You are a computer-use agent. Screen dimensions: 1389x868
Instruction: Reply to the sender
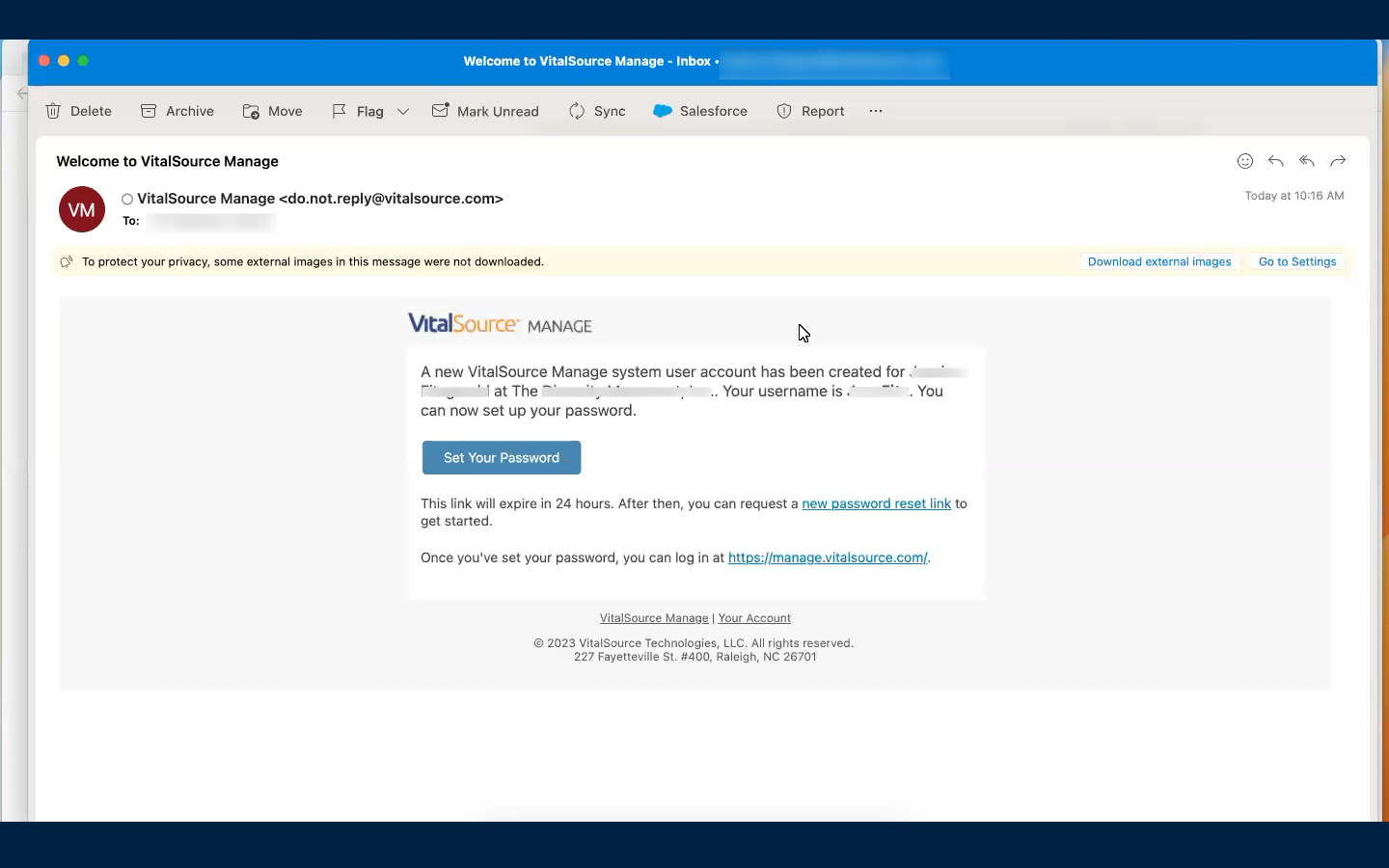coord(1276,161)
